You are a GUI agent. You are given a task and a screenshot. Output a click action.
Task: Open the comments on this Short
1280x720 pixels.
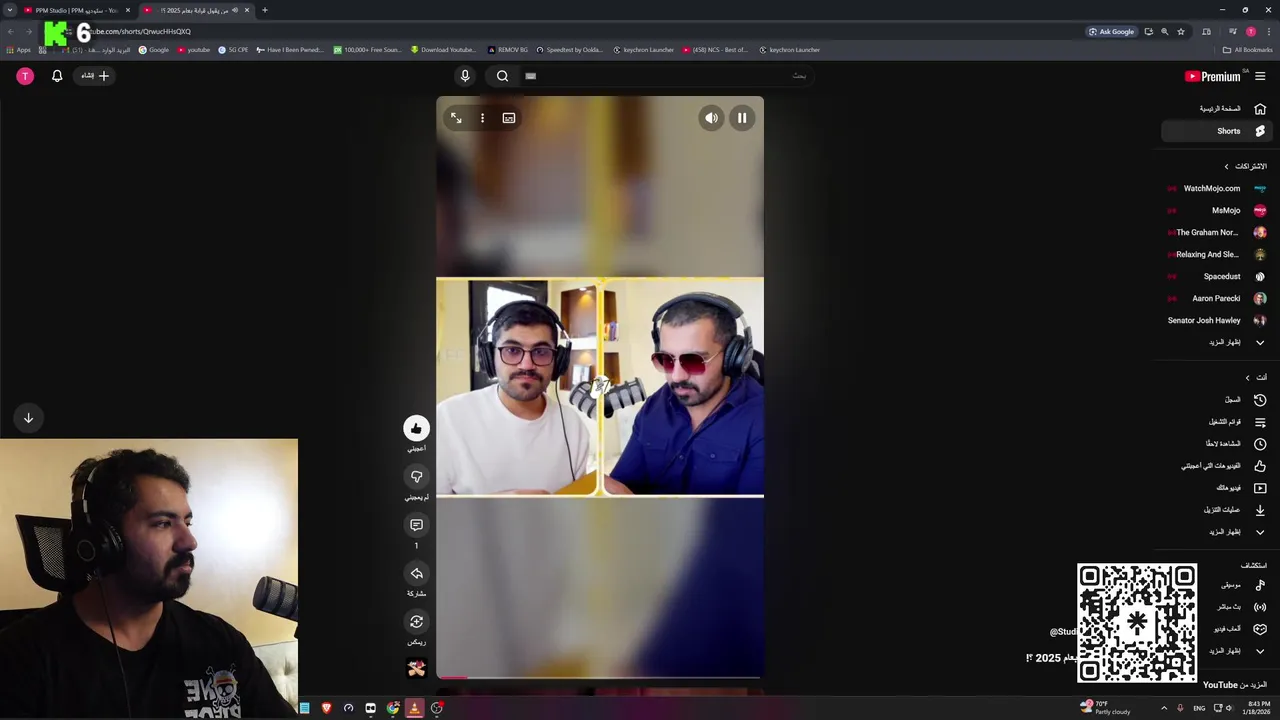416,525
